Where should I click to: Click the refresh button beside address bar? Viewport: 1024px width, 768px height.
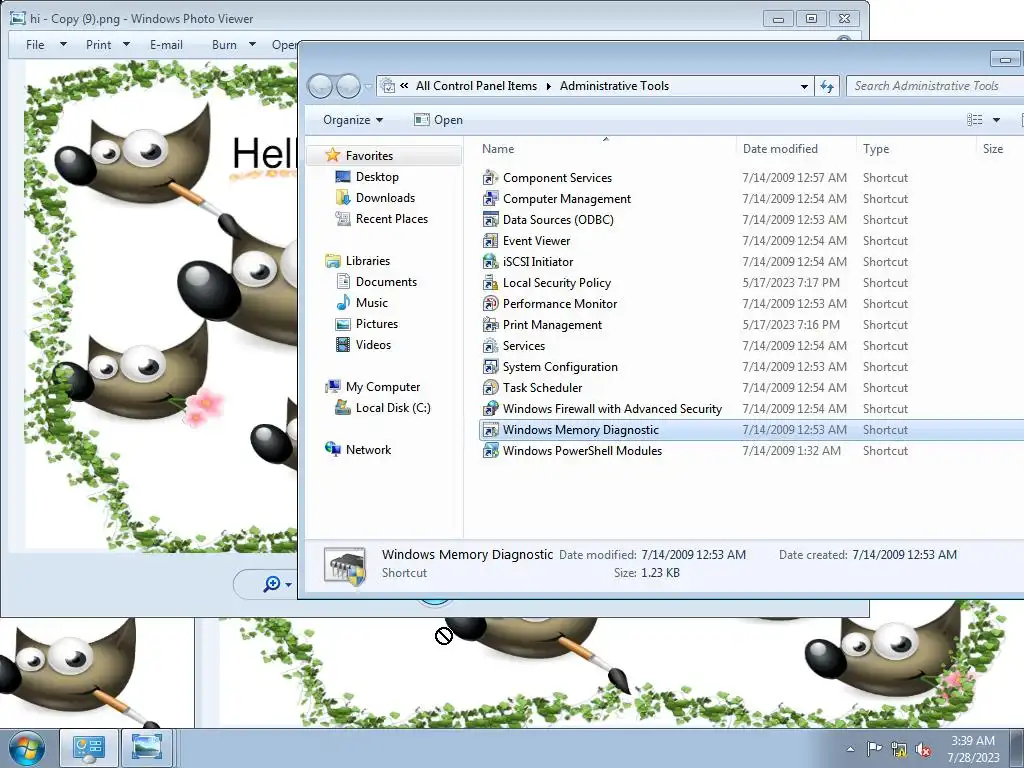(x=827, y=86)
